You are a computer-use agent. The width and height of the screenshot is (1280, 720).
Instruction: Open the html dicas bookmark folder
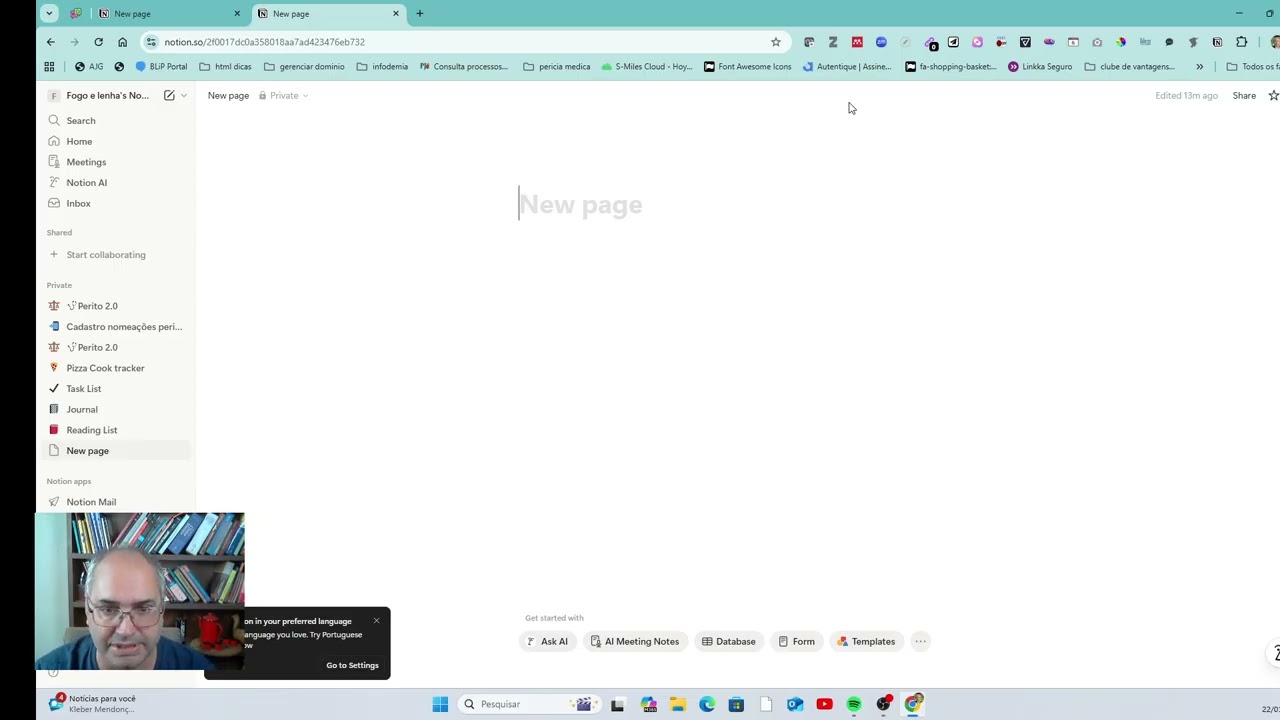225,67
